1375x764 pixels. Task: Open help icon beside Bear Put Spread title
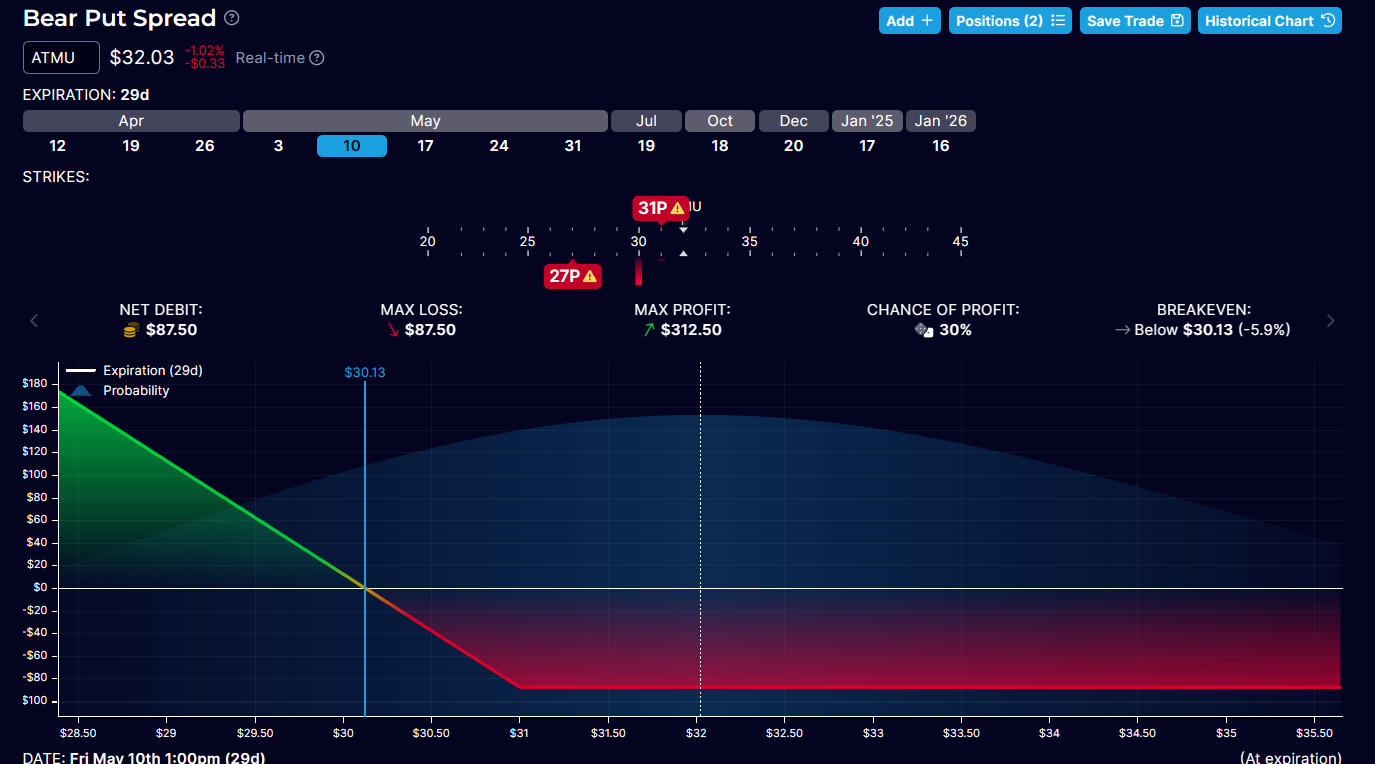pyautogui.click(x=232, y=18)
